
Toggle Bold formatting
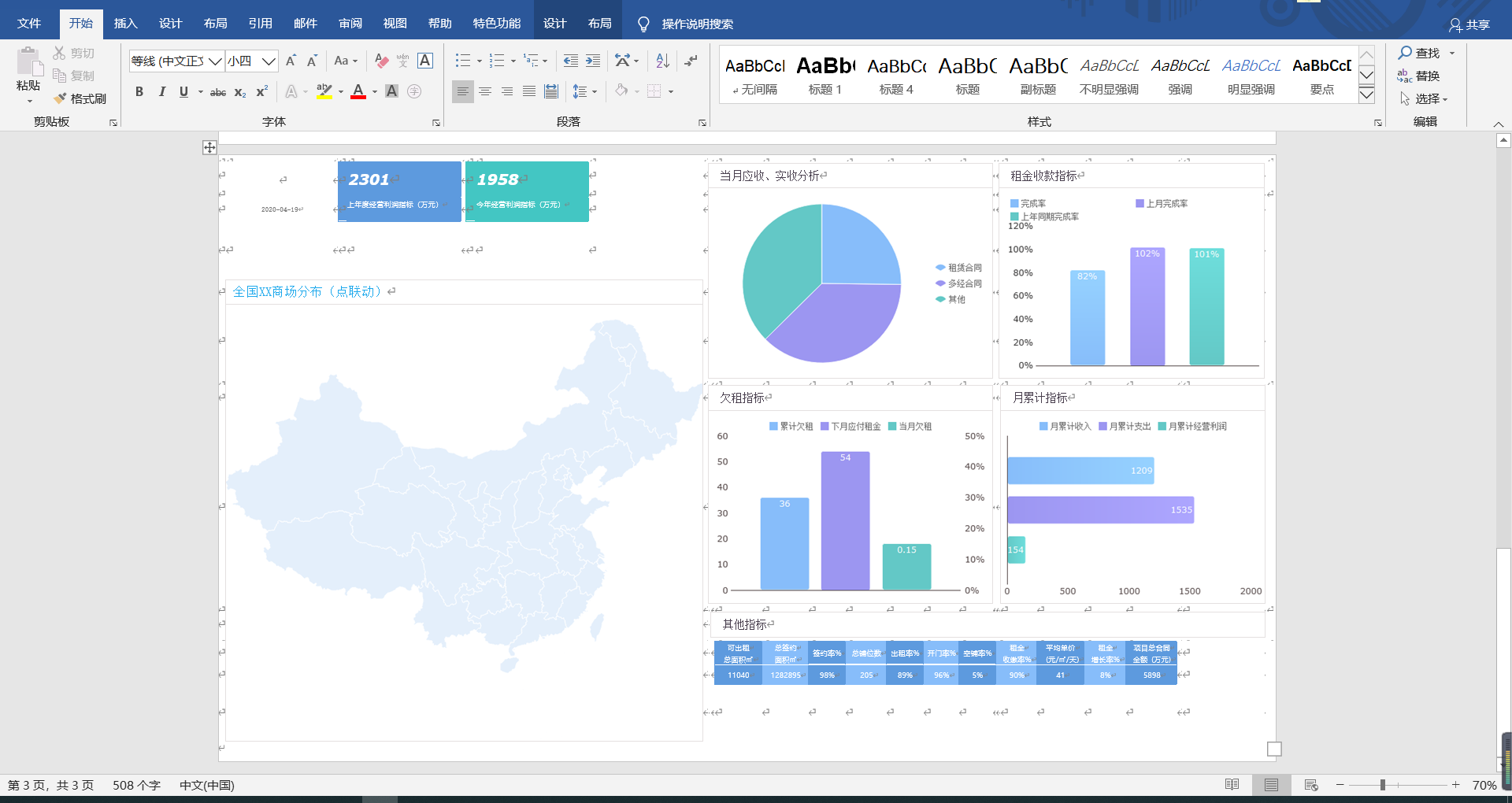click(x=139, y=91)
